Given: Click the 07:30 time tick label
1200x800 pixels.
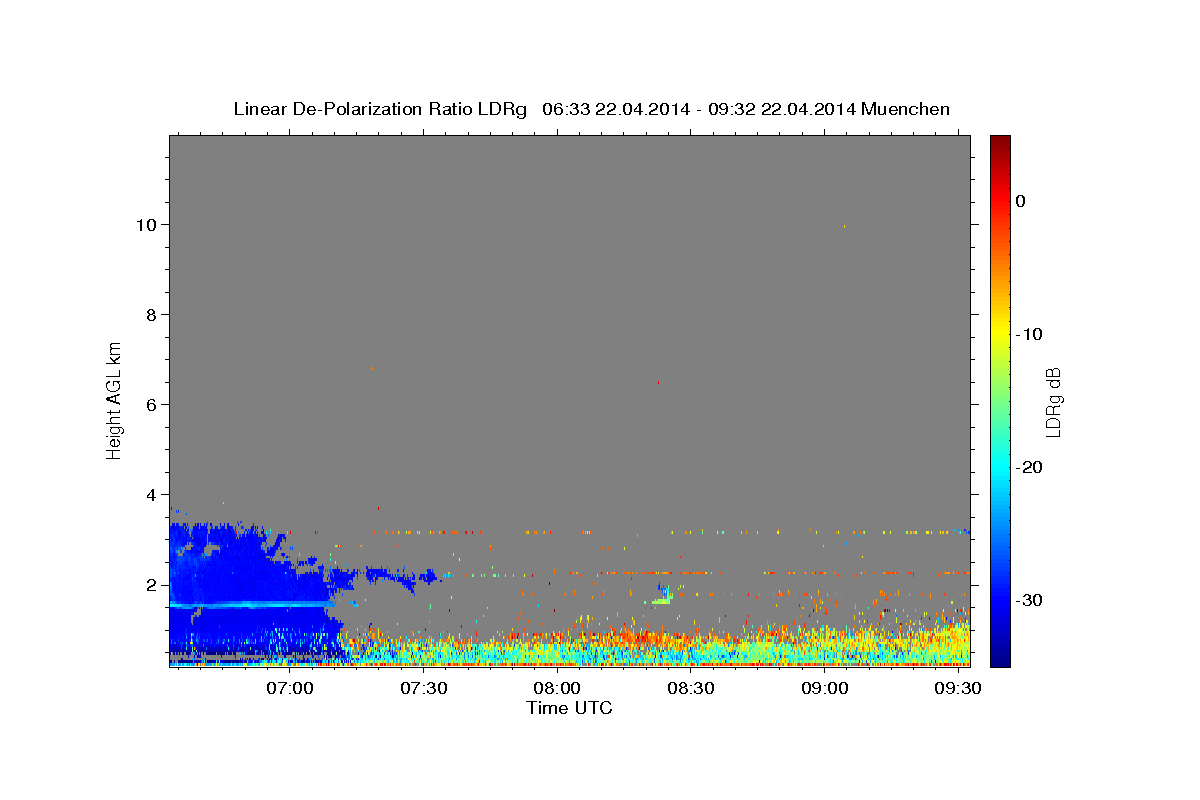Looking at the screenshot, I should pyautogui.click(x=424, y=688).
